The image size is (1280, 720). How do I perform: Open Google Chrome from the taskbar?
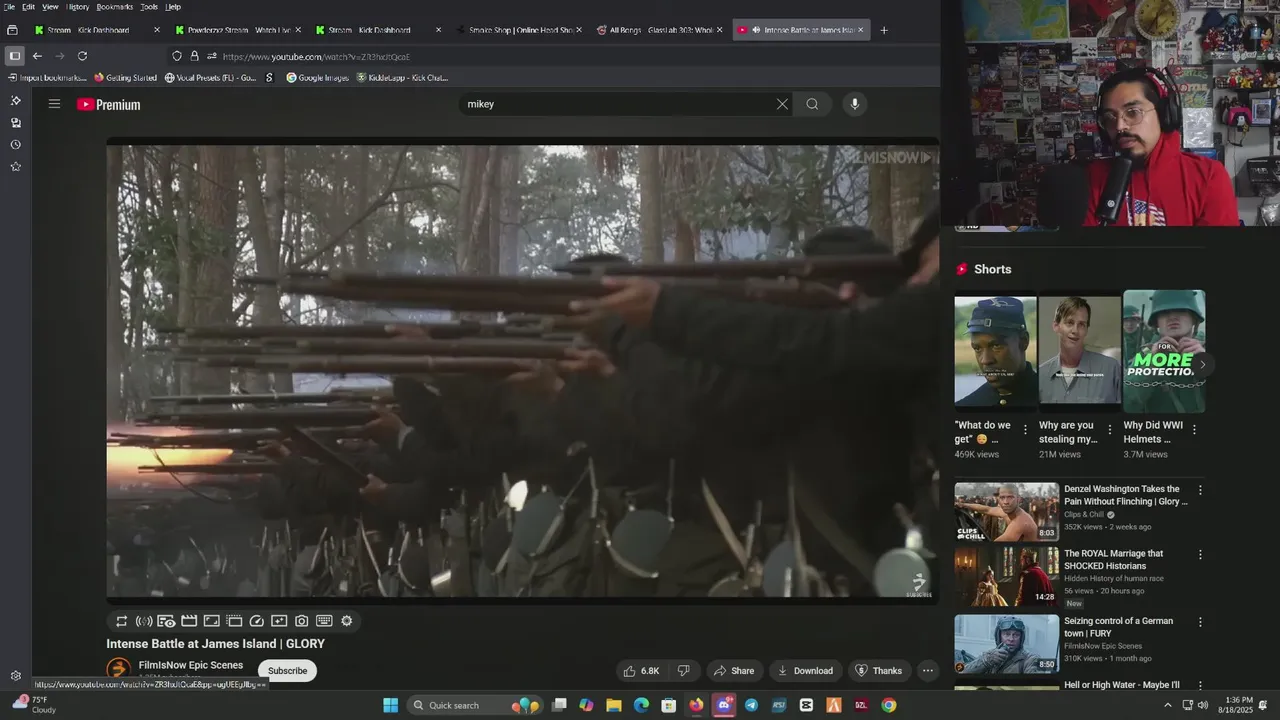pos(888,705)
